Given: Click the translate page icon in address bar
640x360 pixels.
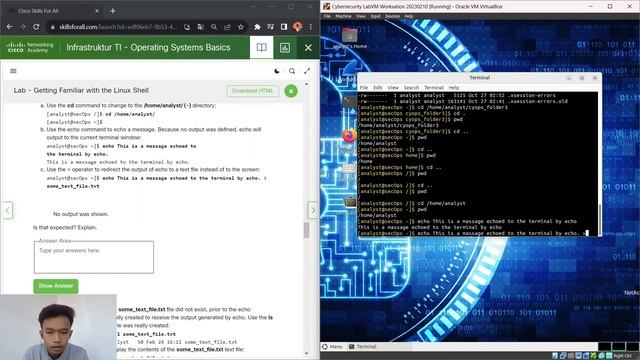Looking at the screenshot, I should coord(200,27).
